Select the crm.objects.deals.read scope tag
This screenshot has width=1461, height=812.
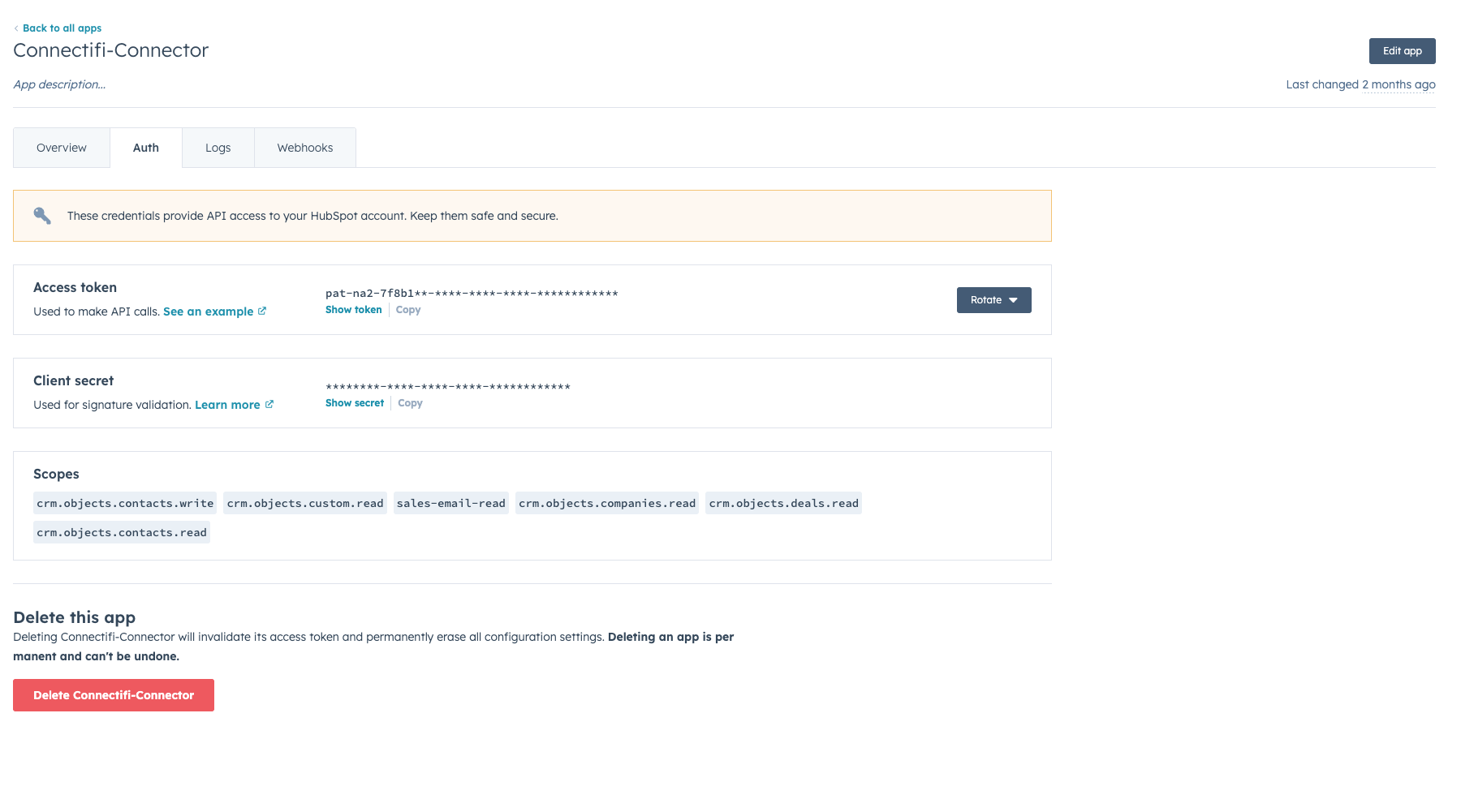(784, 504)
